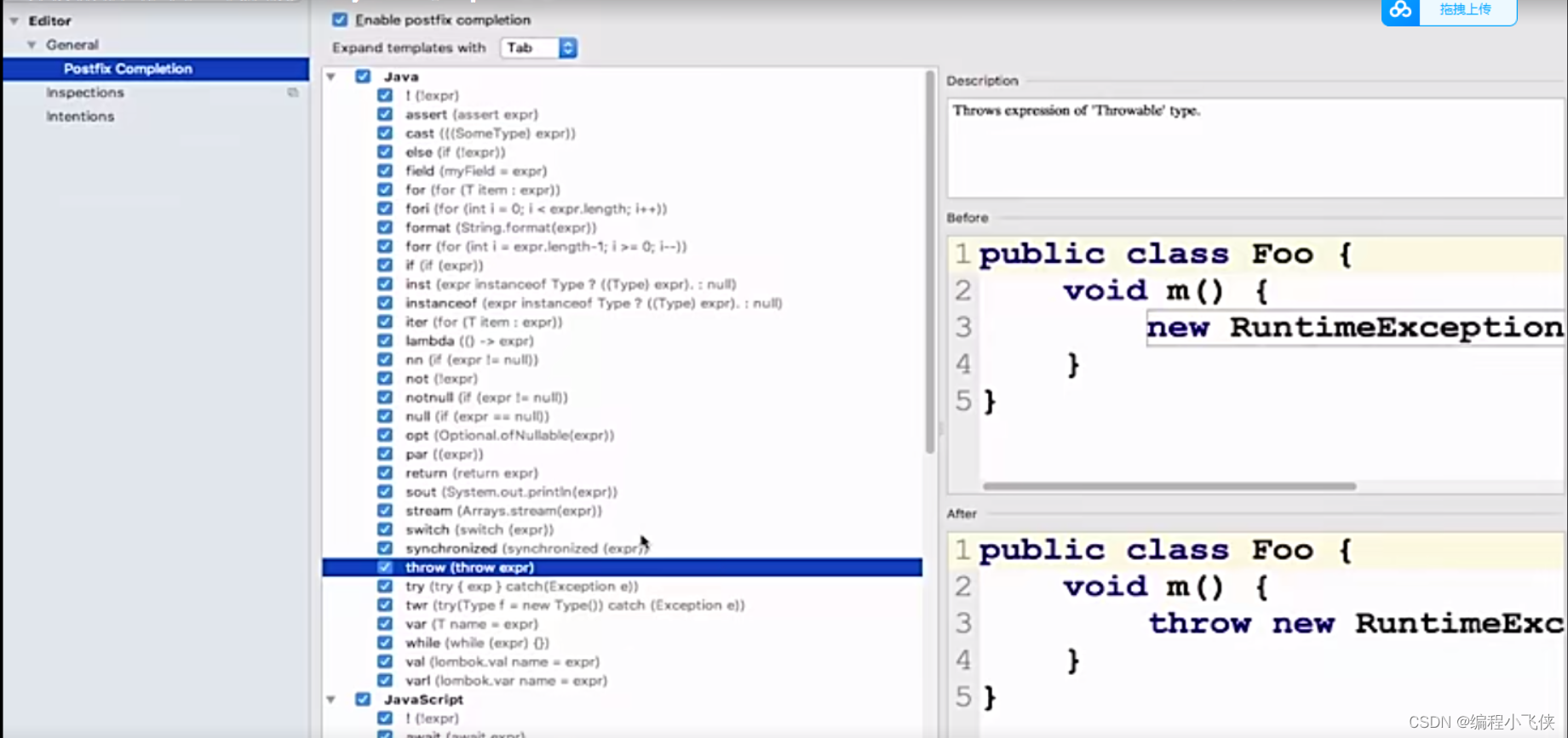Select the 'not (!expr)' template row
This screenshot has height=738, width=1568.
(x=623, y=379)
